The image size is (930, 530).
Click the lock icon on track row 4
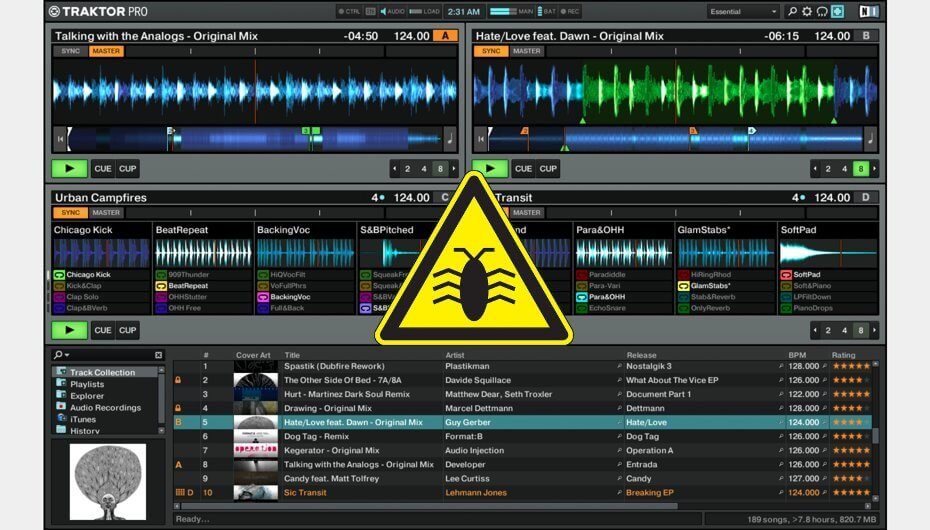point(178,408)
